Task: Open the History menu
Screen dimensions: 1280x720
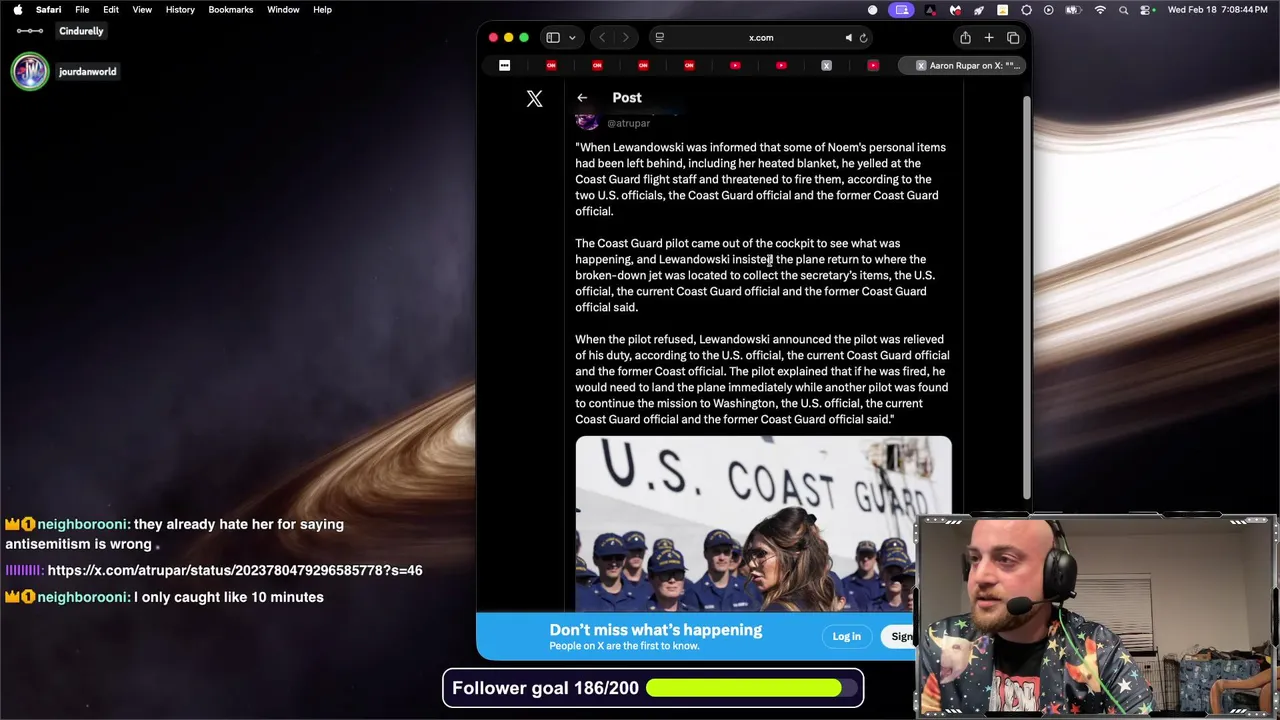Action: pyautogui.click(x=180, y=10)
